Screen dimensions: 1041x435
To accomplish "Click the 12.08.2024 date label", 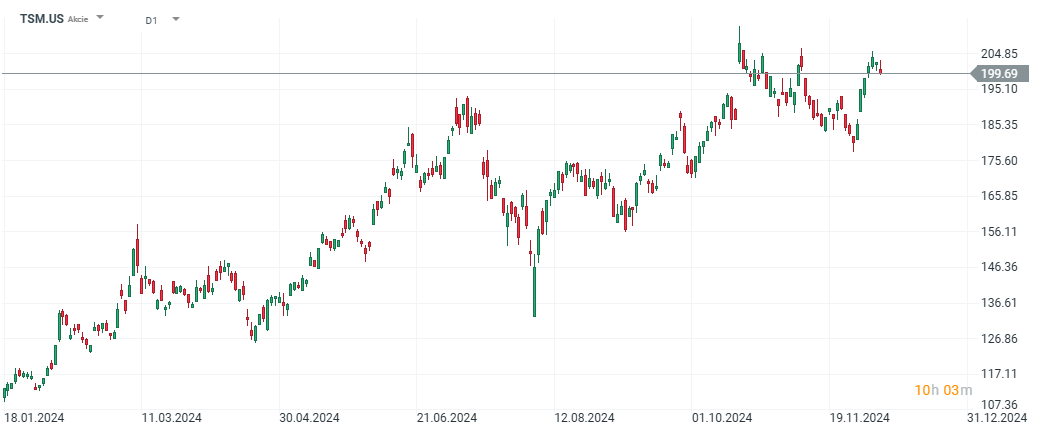I will click(586, 417).
